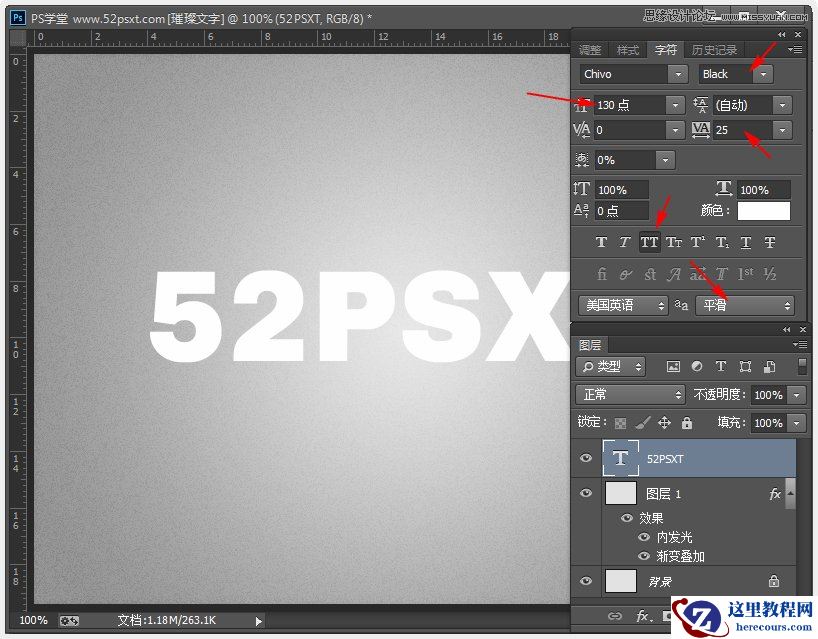
Task: Click the link layers icon
Action: click(x=615, y=617)
